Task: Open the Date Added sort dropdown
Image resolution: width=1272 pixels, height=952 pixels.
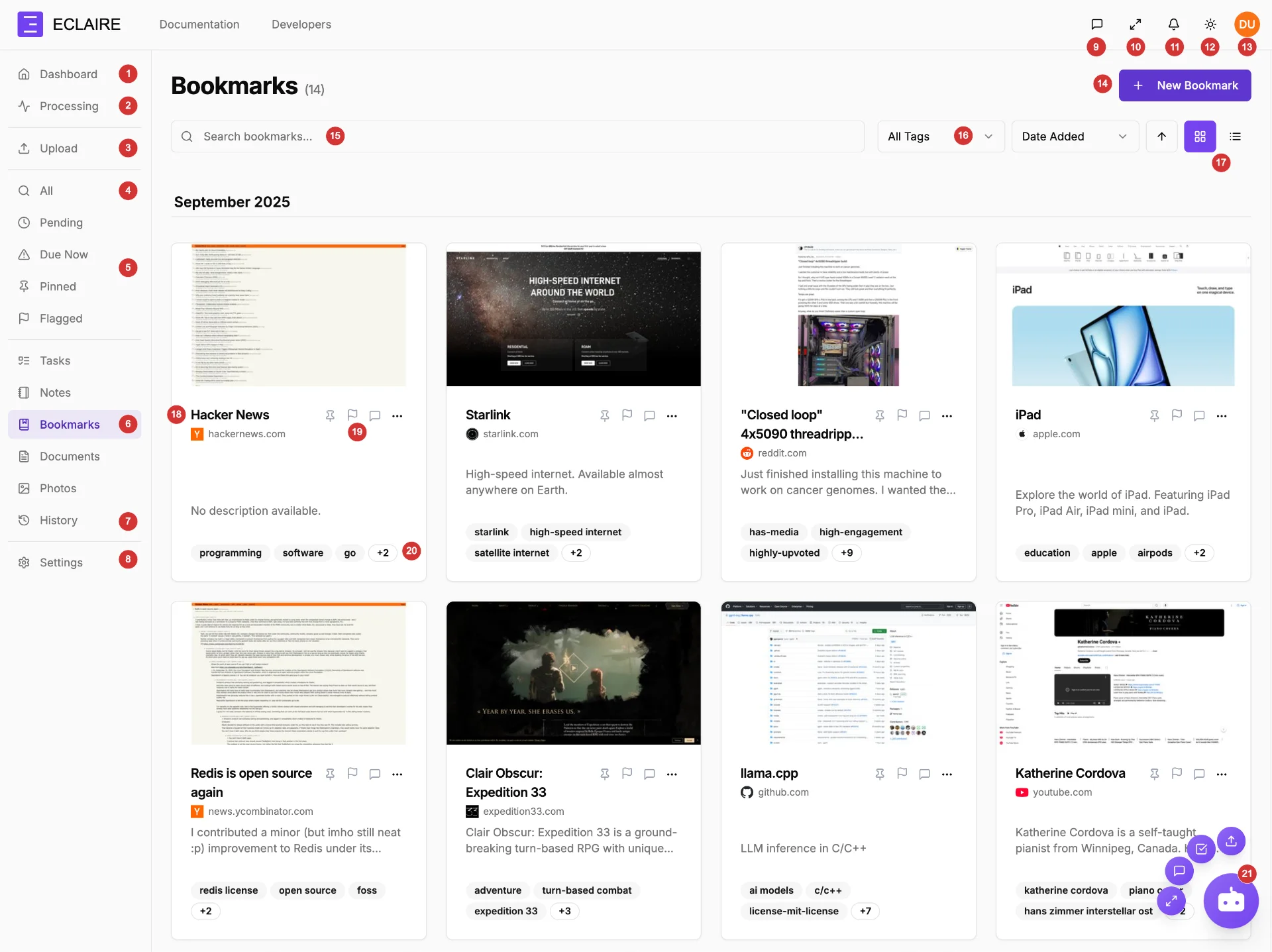Action: point(1074,136)
